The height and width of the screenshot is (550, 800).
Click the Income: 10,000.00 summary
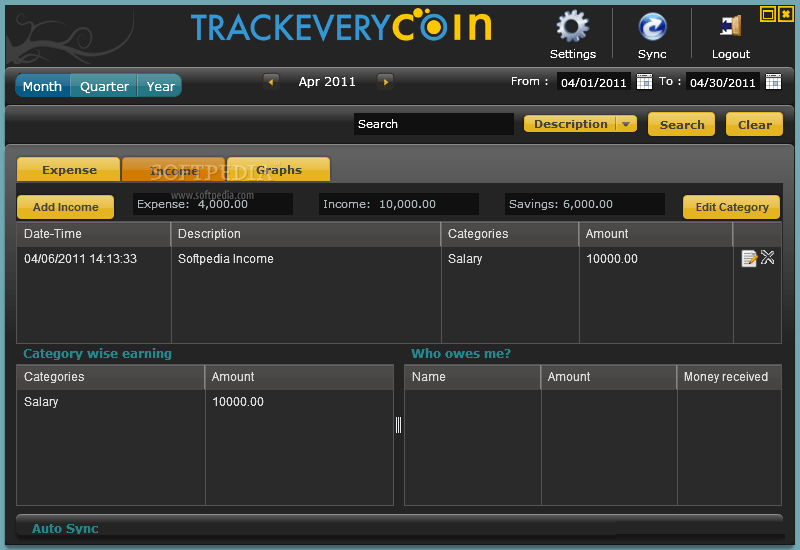(x=399, y=204)
